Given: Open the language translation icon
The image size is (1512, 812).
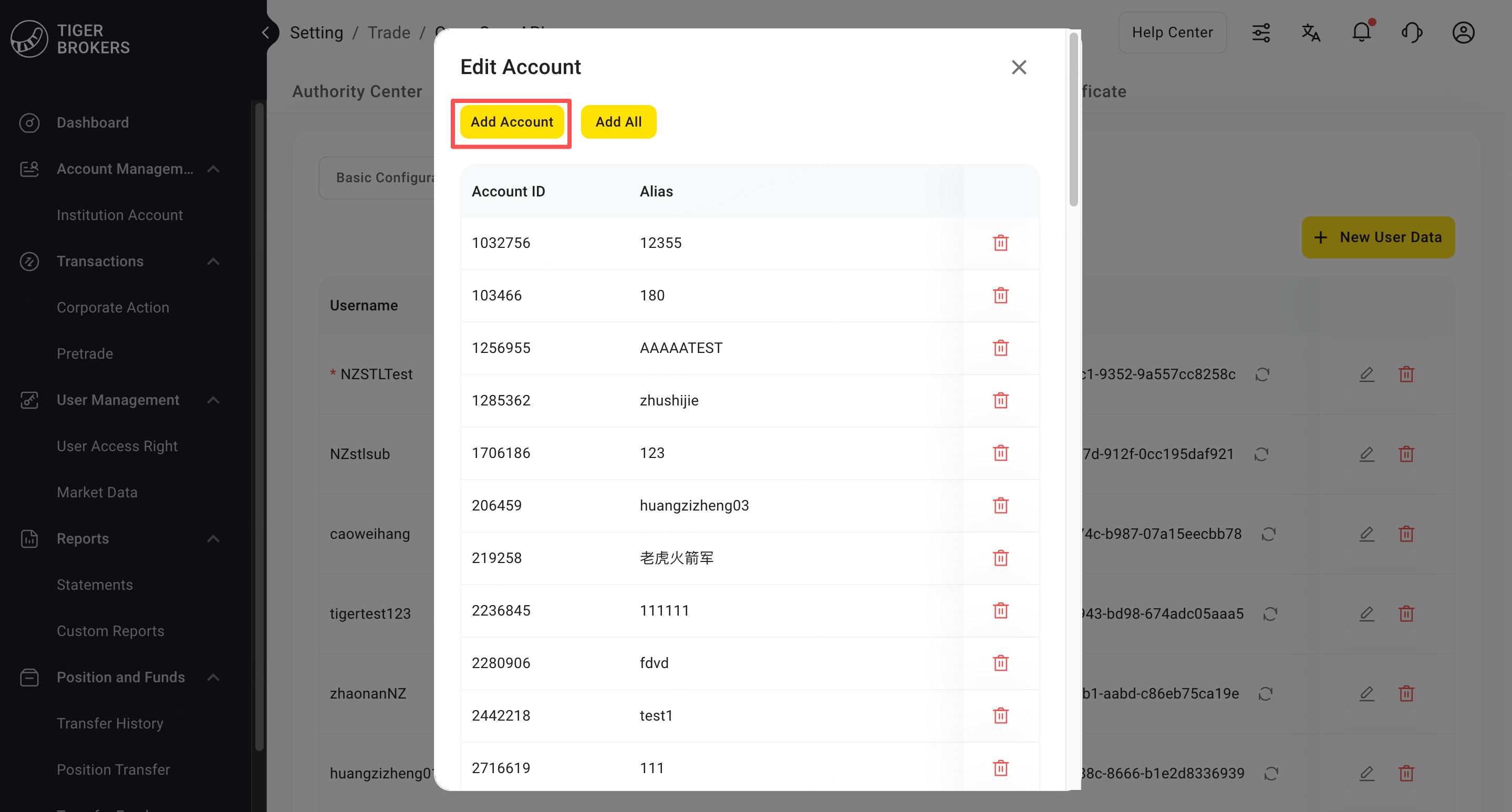Looking at the screenshot, I should click(x=1311, y=32).
